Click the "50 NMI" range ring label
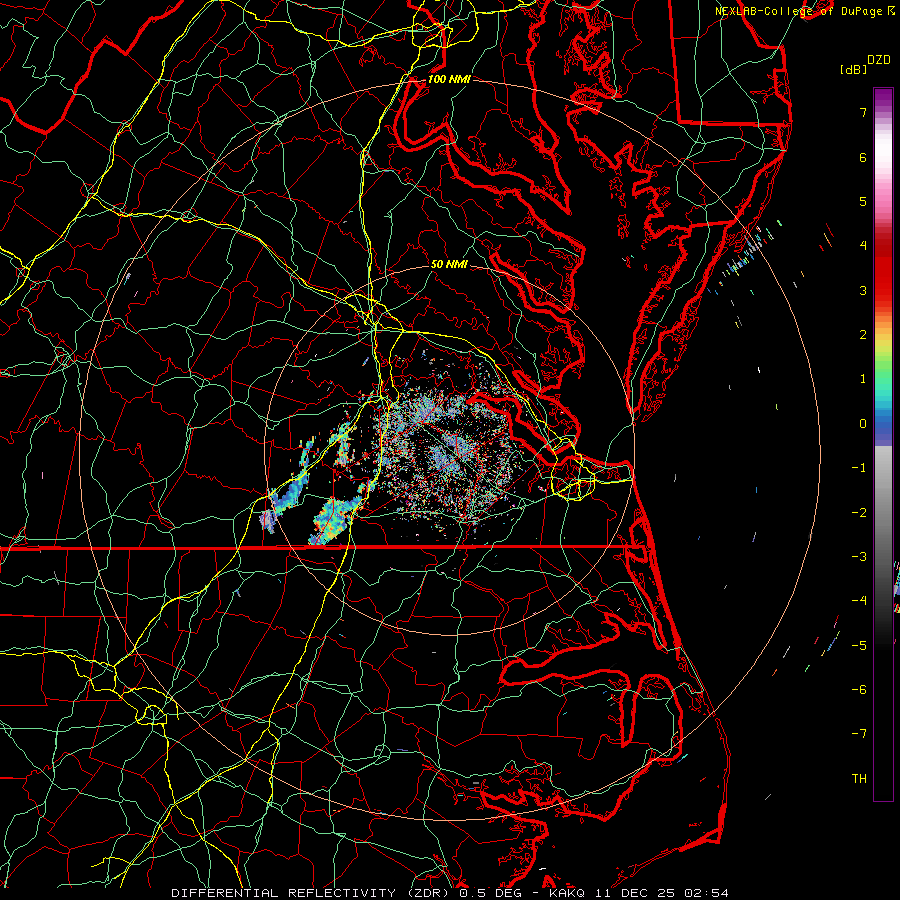900x900 pixels. [x=449, y=264]
